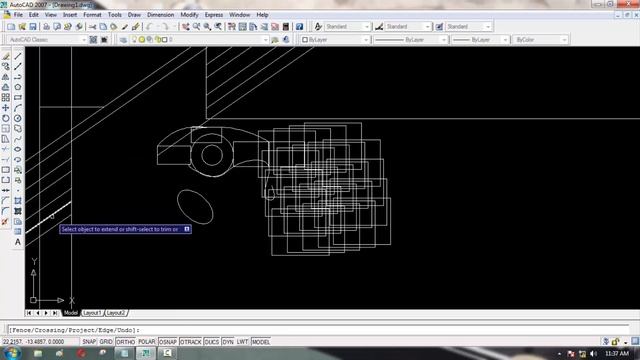
Task: Click the Model tab
Action: tap(71, 313)
